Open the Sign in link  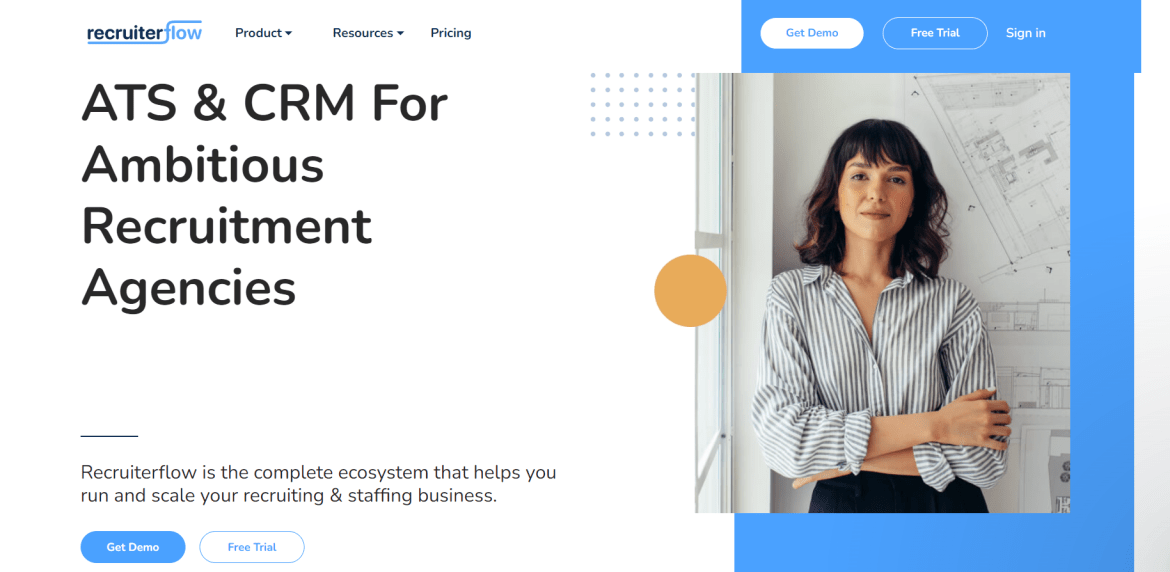click(1025, 33)
